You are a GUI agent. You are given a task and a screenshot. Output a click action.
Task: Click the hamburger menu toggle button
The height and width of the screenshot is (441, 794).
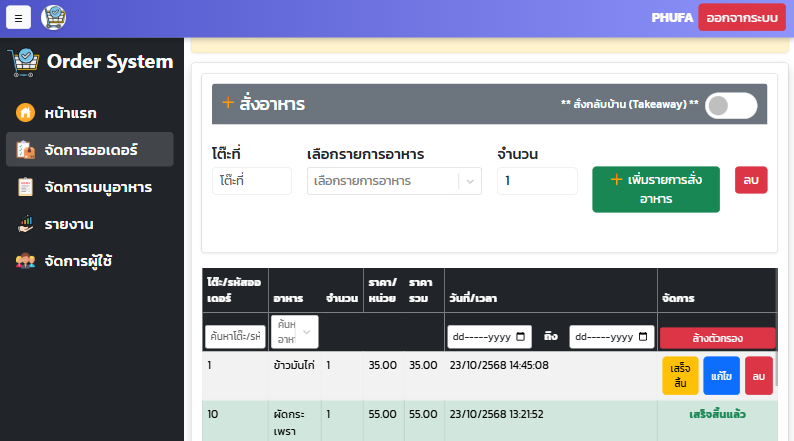[x=18, y=18]
